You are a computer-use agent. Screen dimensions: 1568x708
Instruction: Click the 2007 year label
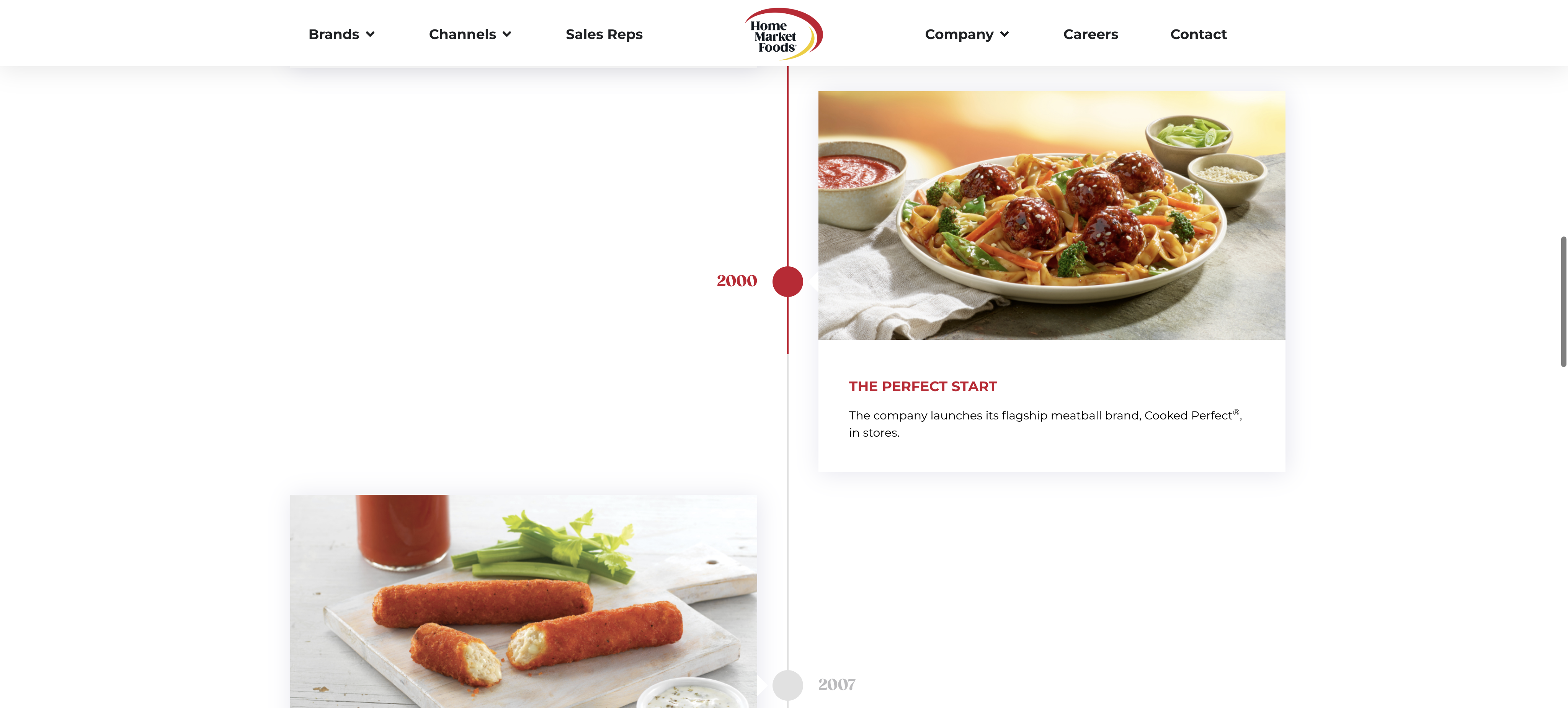click(x=836, y=684)
